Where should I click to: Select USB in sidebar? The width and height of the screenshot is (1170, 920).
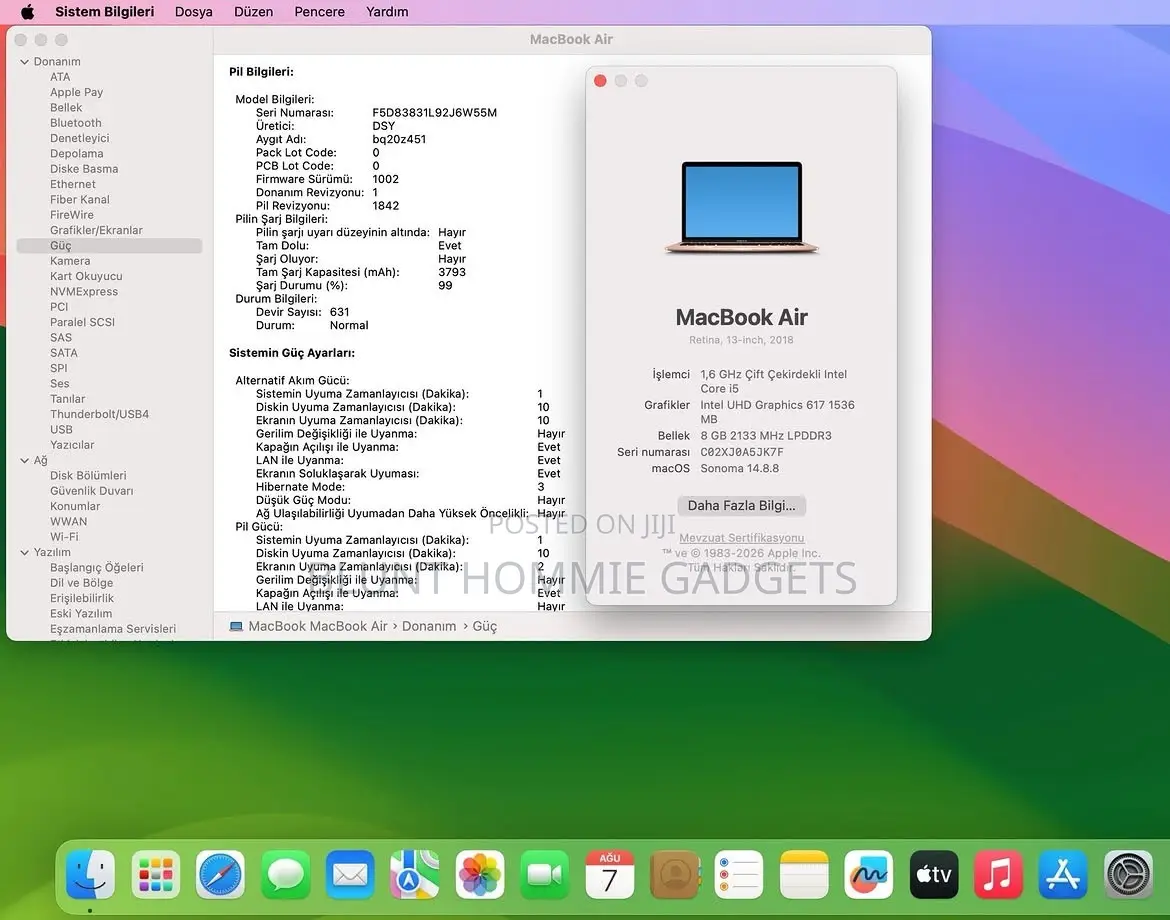pyautogui.click(x=61, y=430)
